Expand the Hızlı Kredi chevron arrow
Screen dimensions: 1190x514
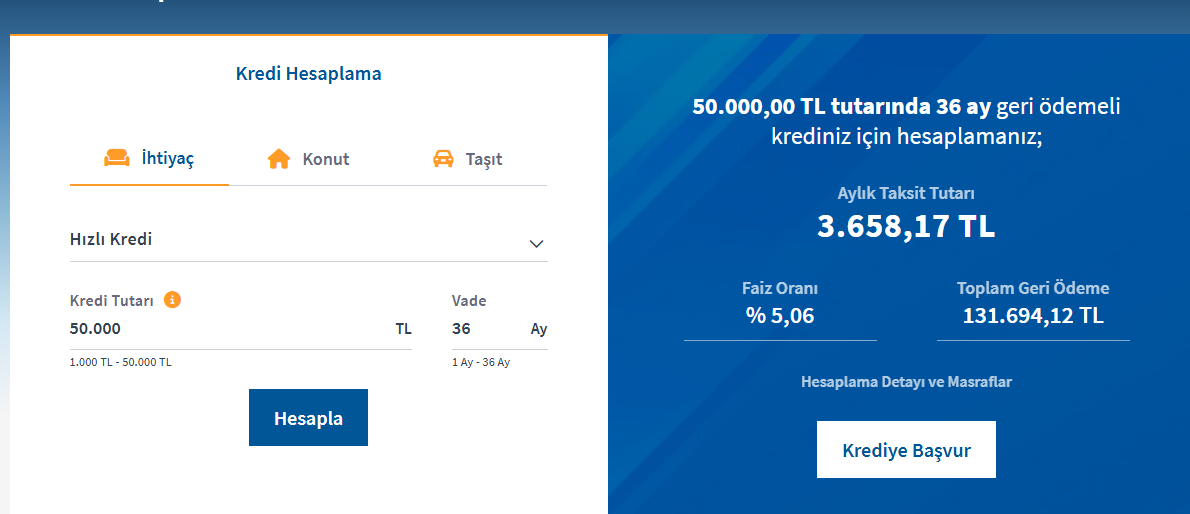click(536, 242)
